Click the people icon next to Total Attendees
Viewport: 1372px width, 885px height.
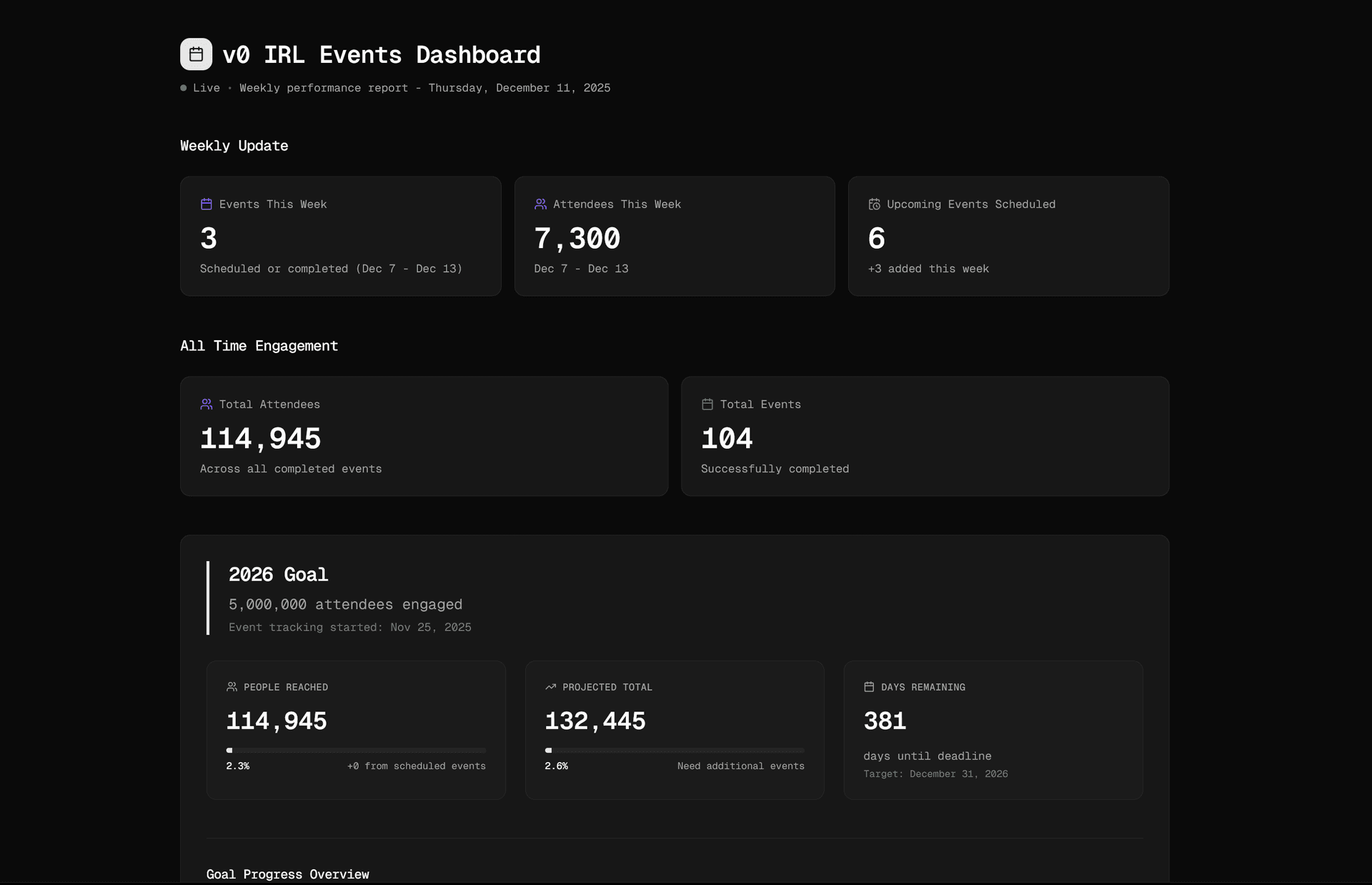207,405
